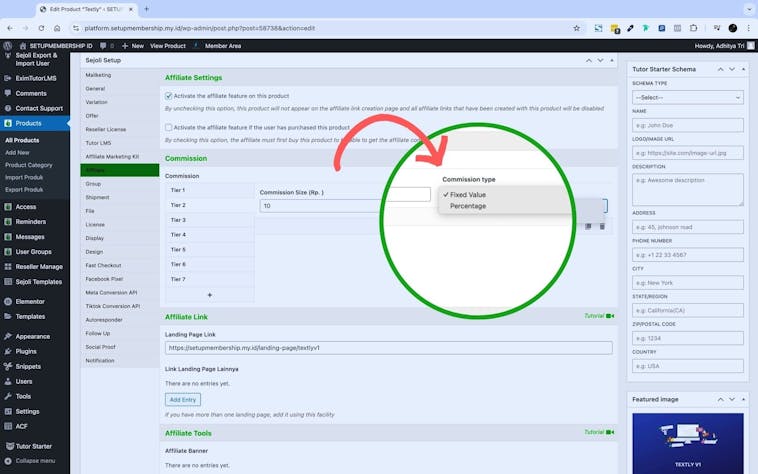The width and height of the screenshot is (758, 474).
Task: Enable affiliate feature for purchased users checkbox
Action: click(169, 128)
